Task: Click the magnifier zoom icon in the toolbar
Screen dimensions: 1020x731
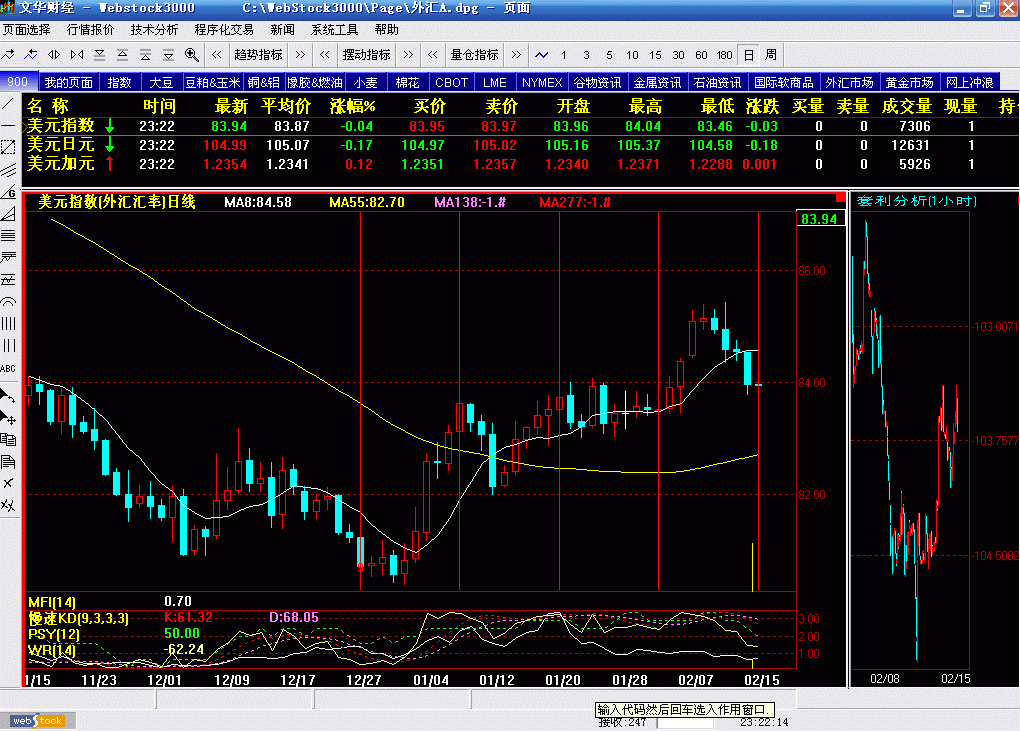Action: [191, 55]
